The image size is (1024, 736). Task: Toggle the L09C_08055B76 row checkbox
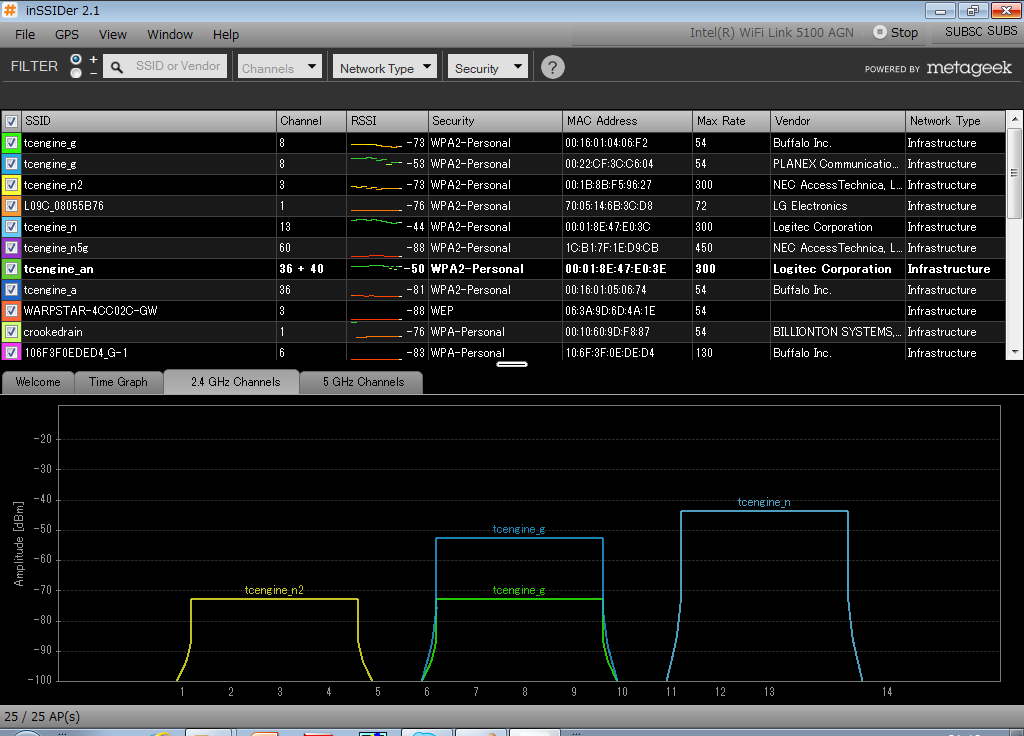click(x=11, y=206)
